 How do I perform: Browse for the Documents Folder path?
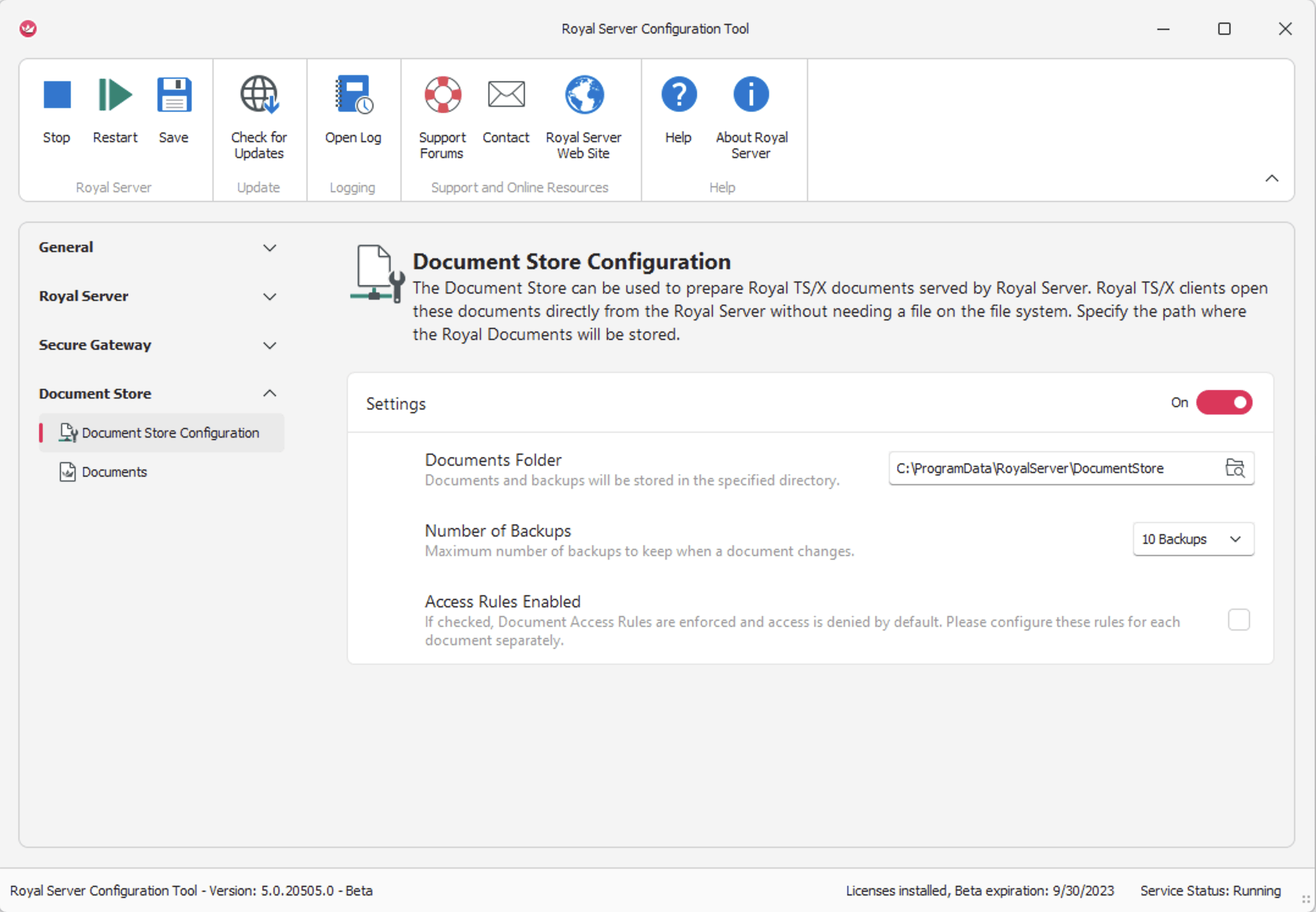click(1235, 468)
